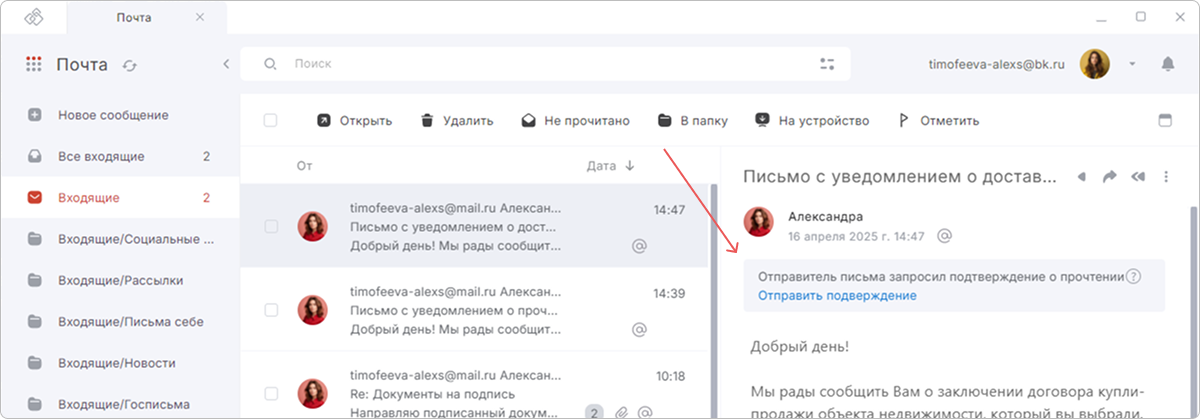Open notifications bell icon

(1167, 64)
